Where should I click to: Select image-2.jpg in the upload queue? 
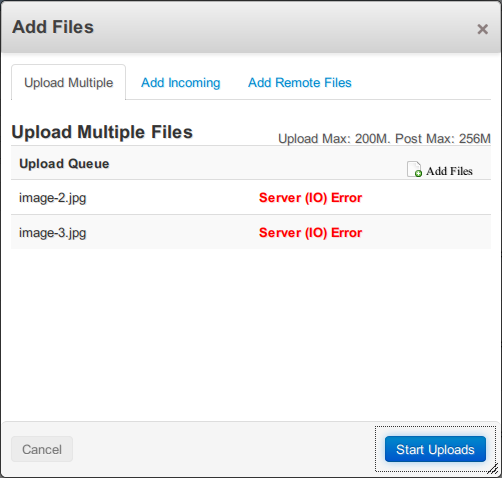point(53,198)
